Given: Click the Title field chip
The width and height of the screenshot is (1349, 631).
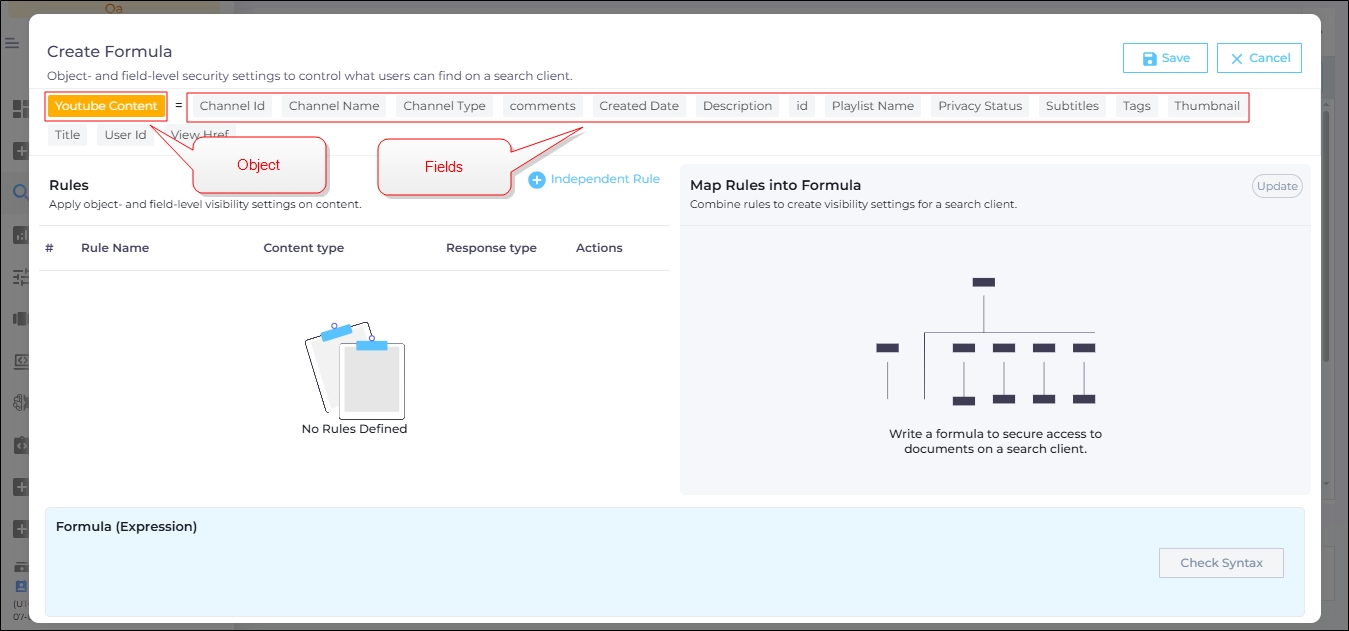Looking at the screenshot, I should pyautogui.click(x=68, y=135).
